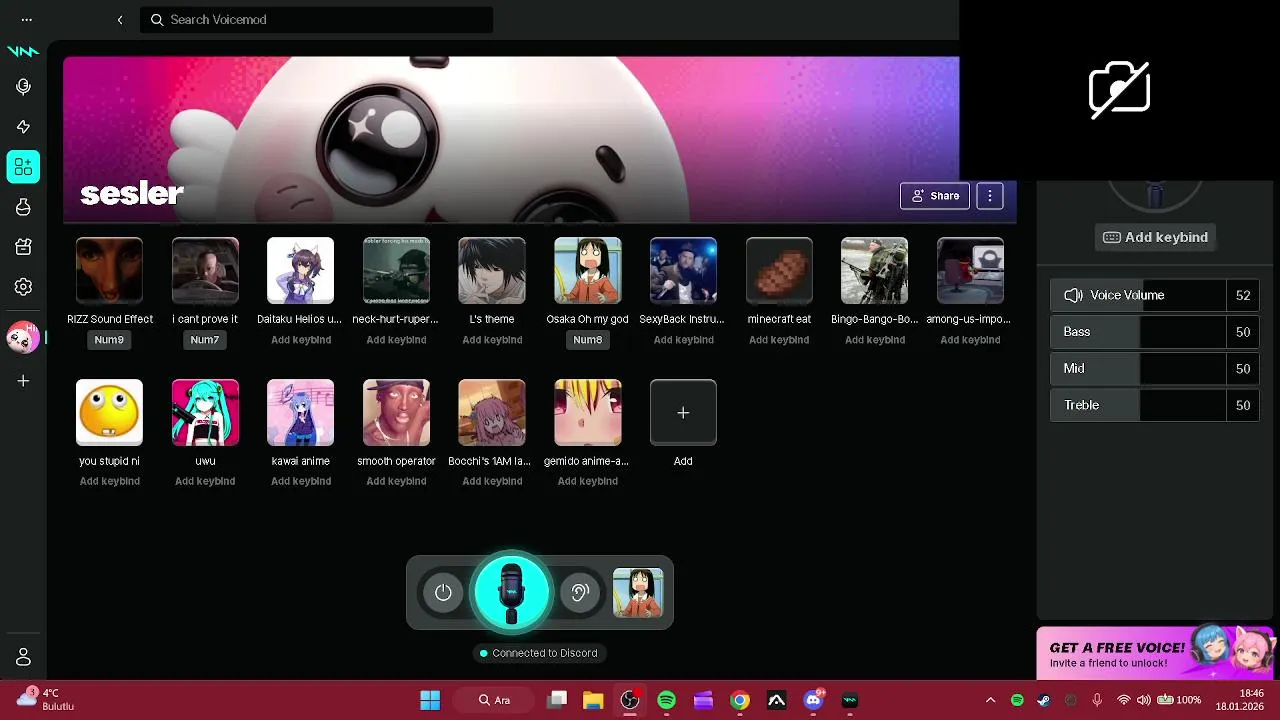Play the uwu sound
The height and width of the screenshot is (720, 1280).
click(205, 412)
